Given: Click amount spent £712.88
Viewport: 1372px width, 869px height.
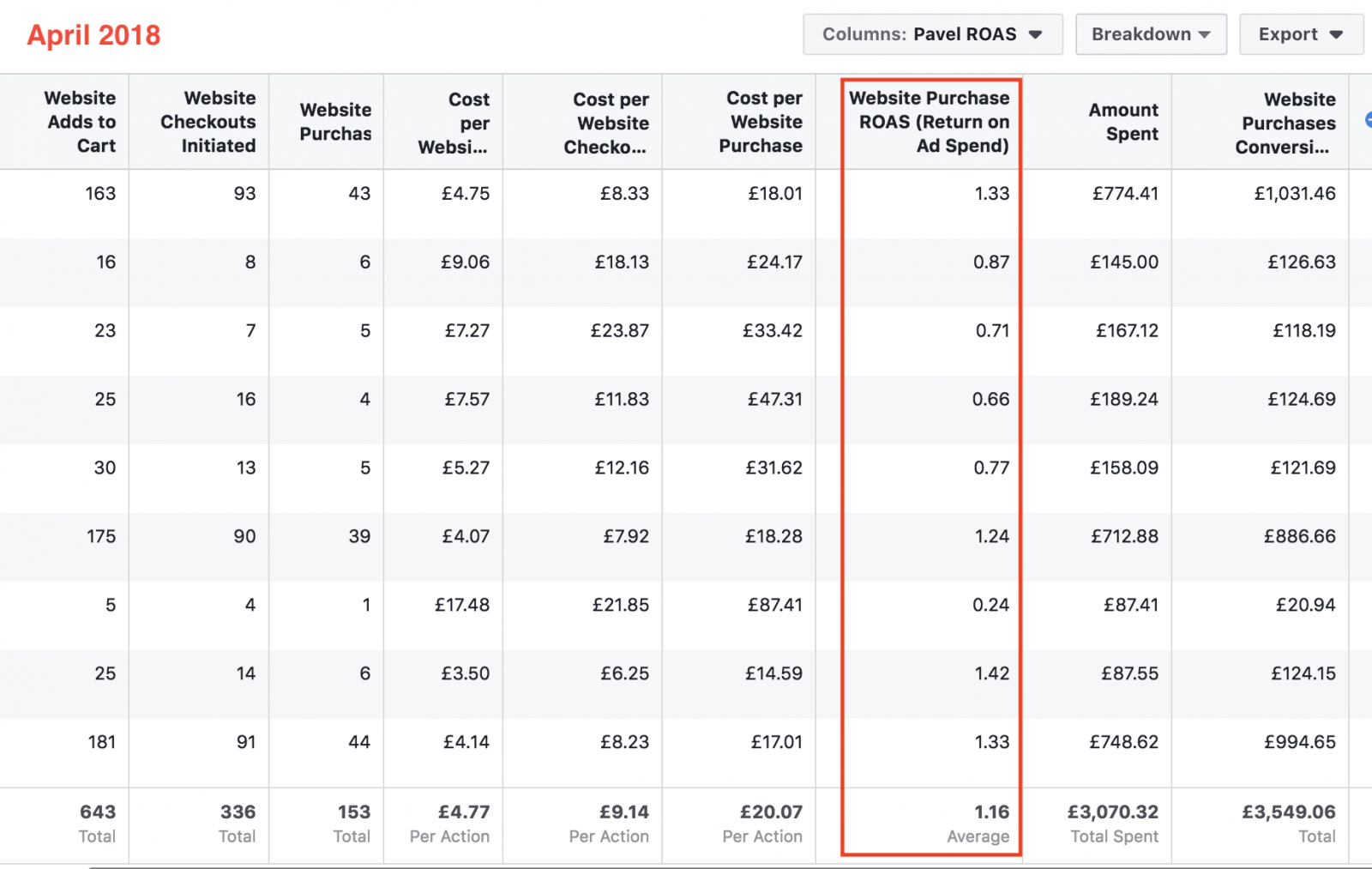Looking at the screenshot, I should pos(1124,537).
